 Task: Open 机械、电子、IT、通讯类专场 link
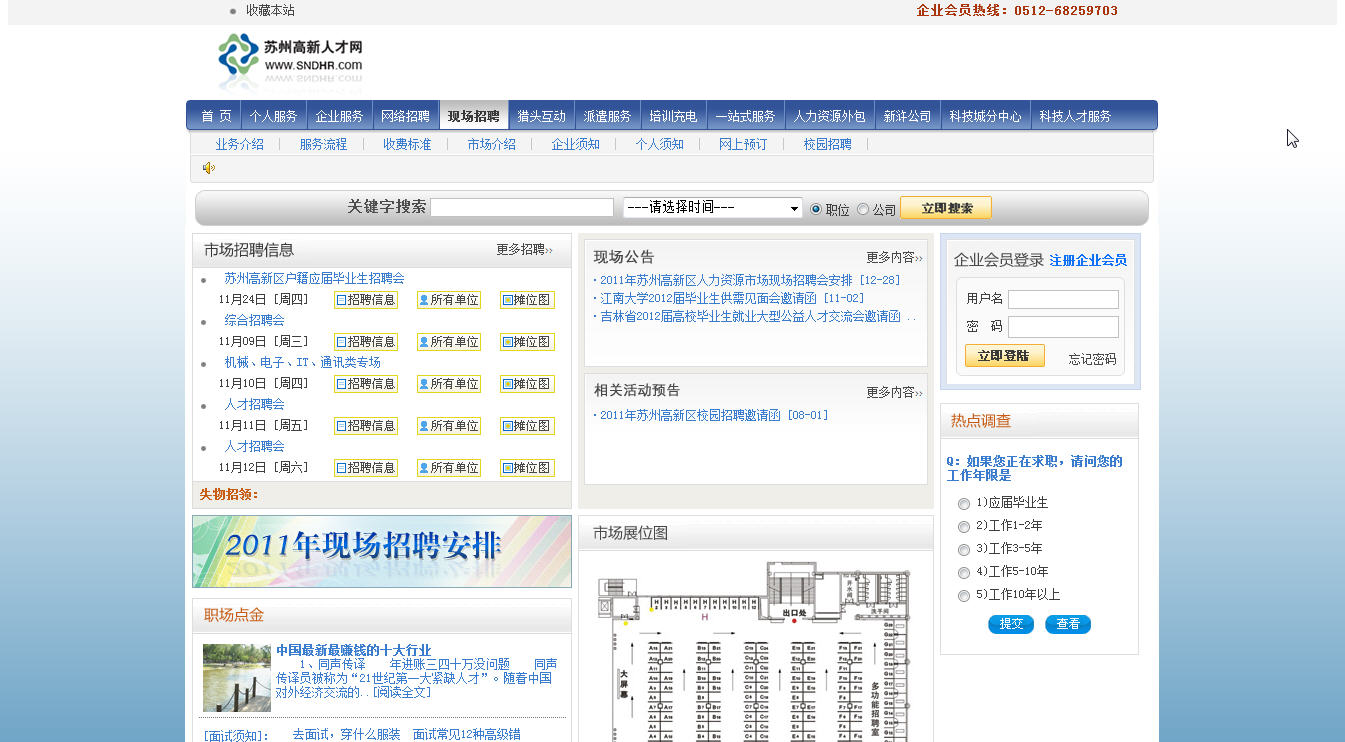(x=302, y=362)
